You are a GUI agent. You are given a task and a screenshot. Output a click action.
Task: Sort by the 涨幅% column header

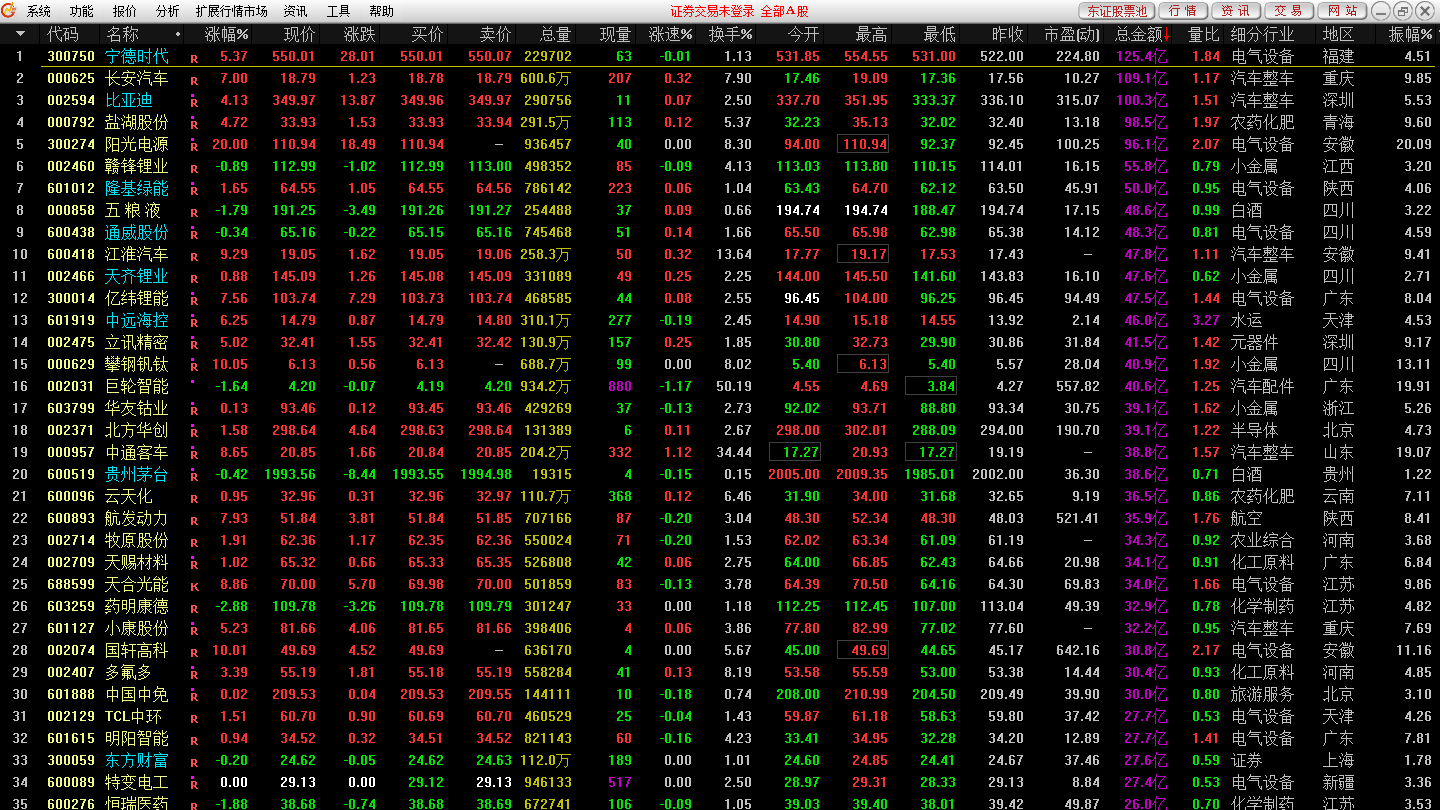pos(227,34)
